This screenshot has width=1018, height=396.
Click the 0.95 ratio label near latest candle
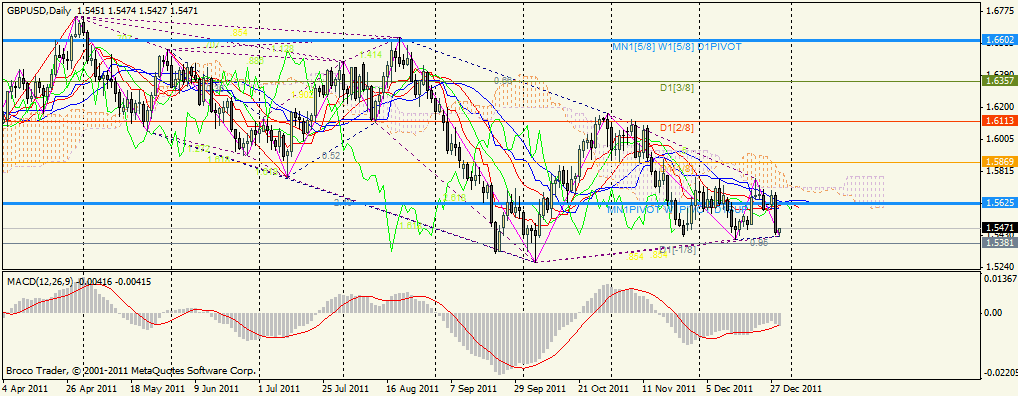759,242
